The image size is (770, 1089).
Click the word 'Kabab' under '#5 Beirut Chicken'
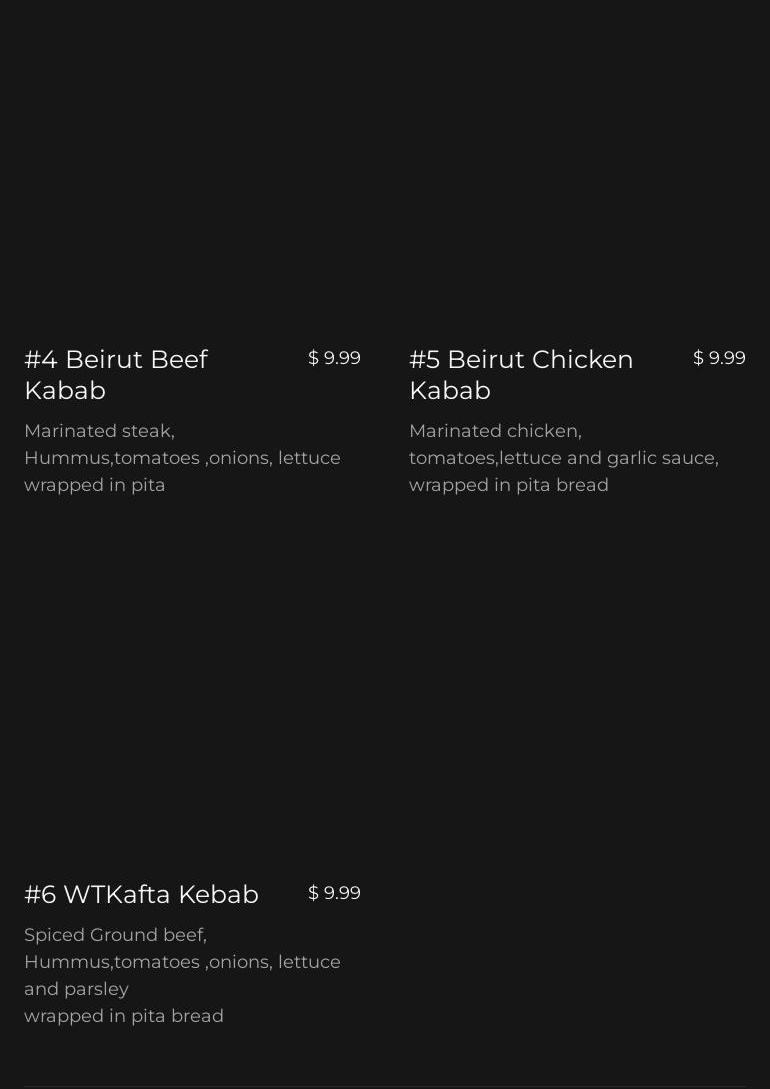tap(450, 390)
